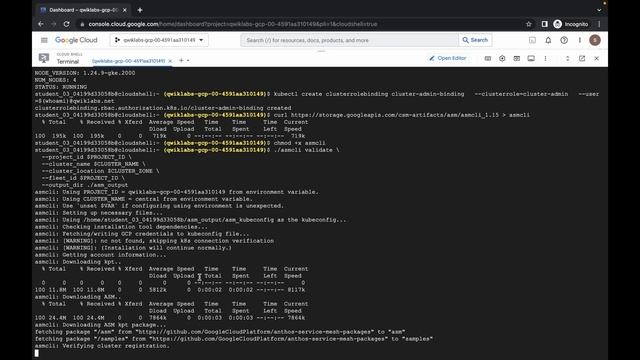Screen dimensions: 640x360
Task: Bookmark this page with star icon
Action: click(x=529, y=24)
